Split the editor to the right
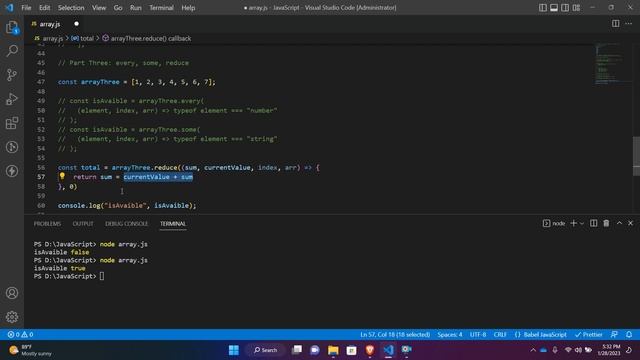Image resolution: width=640 pixels, height=360 pixels. coord(615,24)
